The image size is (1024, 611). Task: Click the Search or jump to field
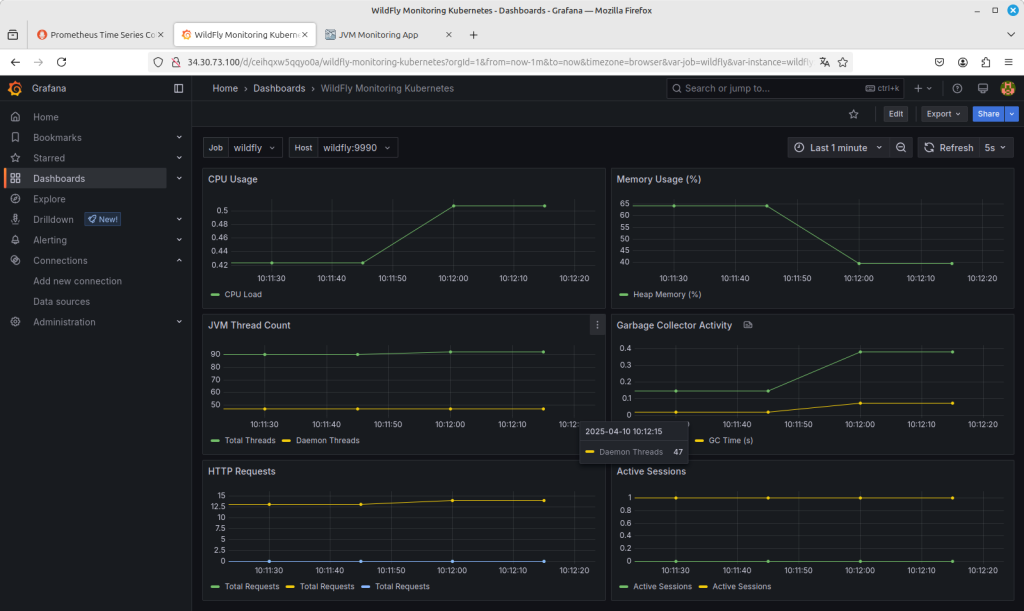[785, 88]
